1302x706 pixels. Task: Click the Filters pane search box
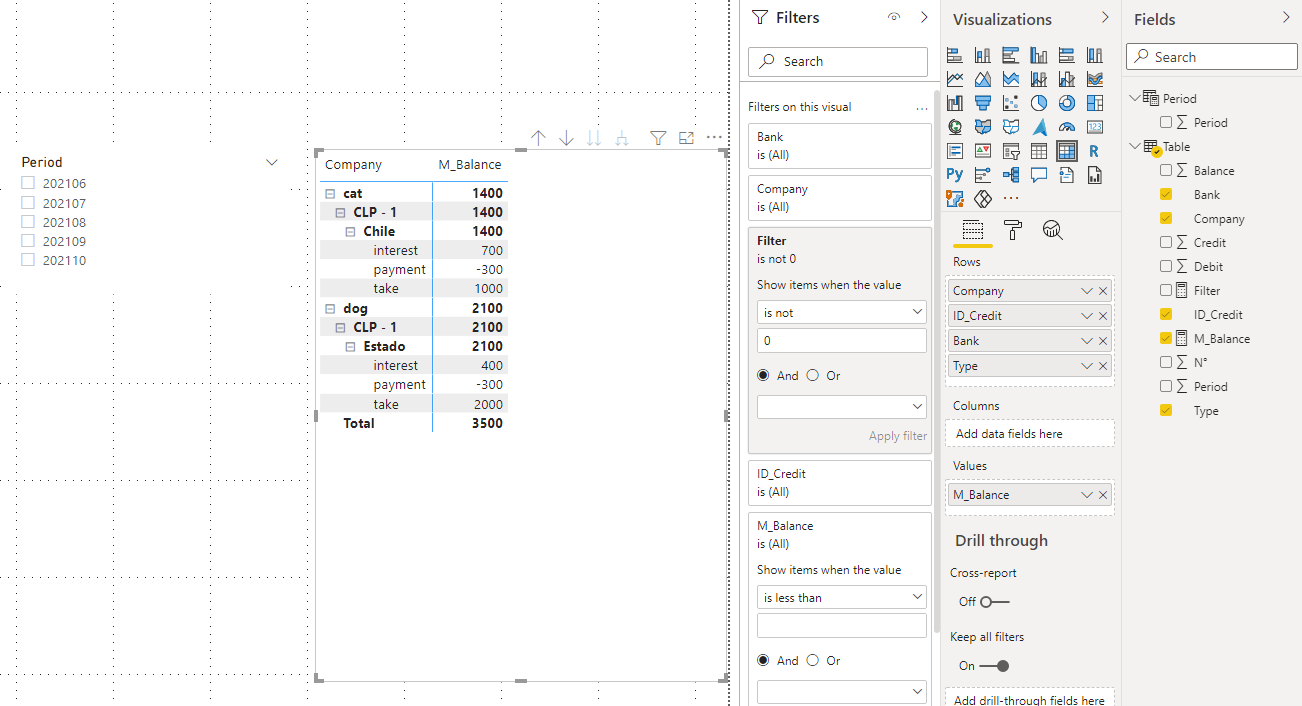click(x=838, y=61)
